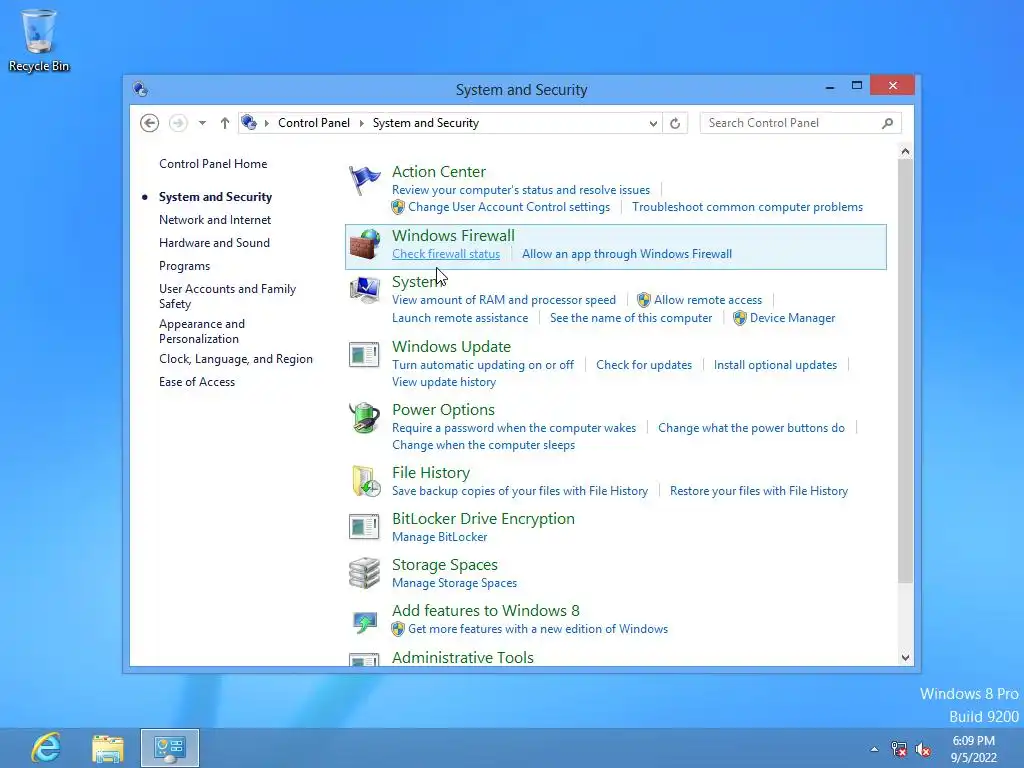Open the Power Options battery icon

364,418
